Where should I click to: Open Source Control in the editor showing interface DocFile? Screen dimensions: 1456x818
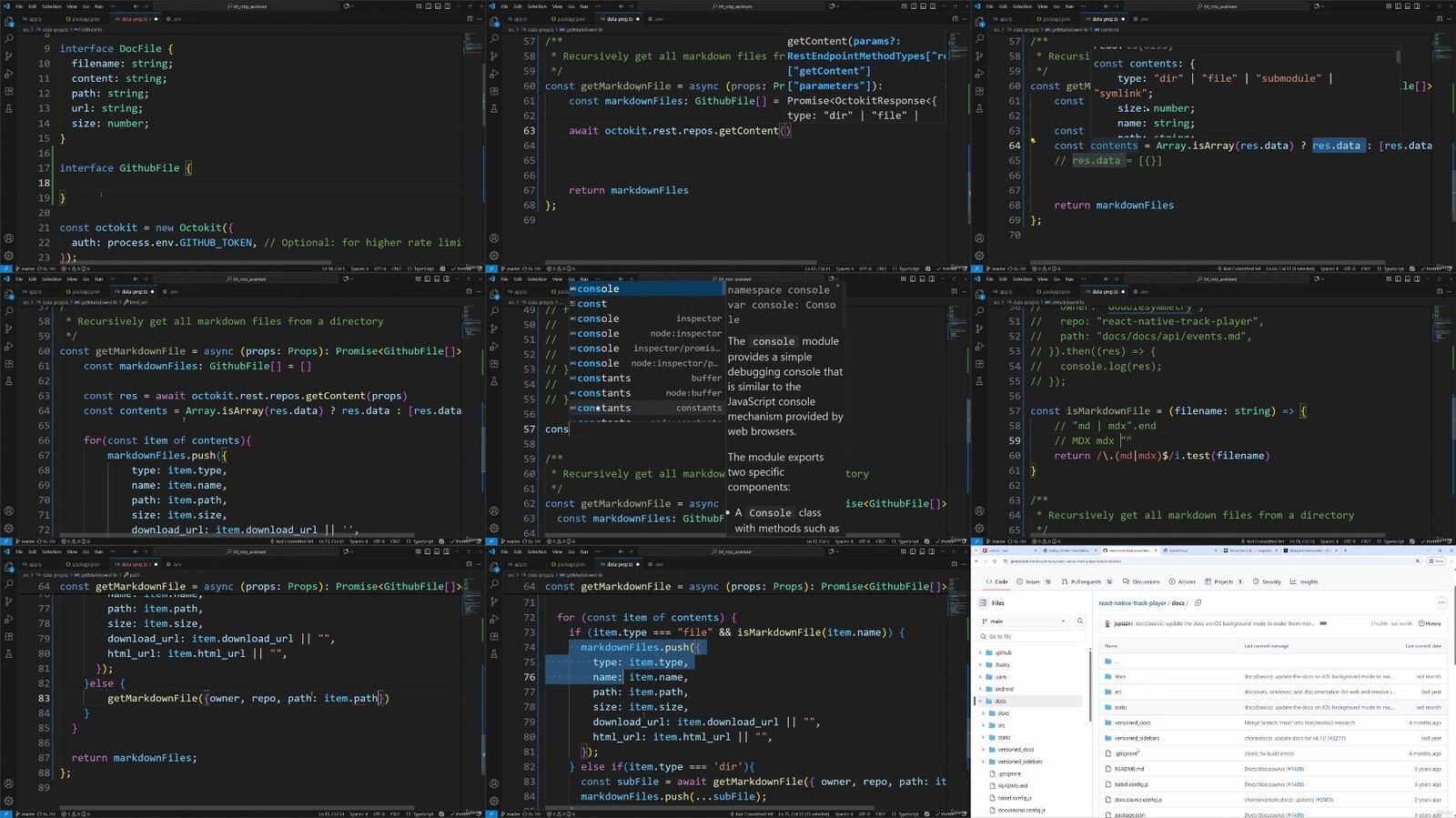pos(9,56)
